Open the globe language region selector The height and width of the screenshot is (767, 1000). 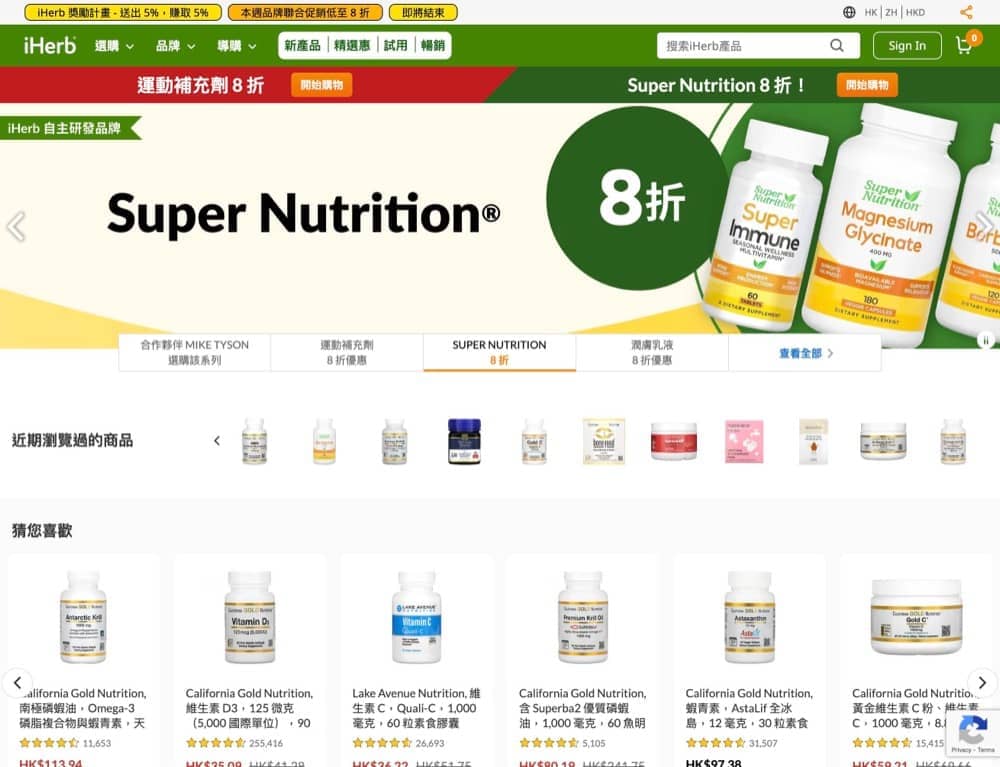click(x=849, y=12)
